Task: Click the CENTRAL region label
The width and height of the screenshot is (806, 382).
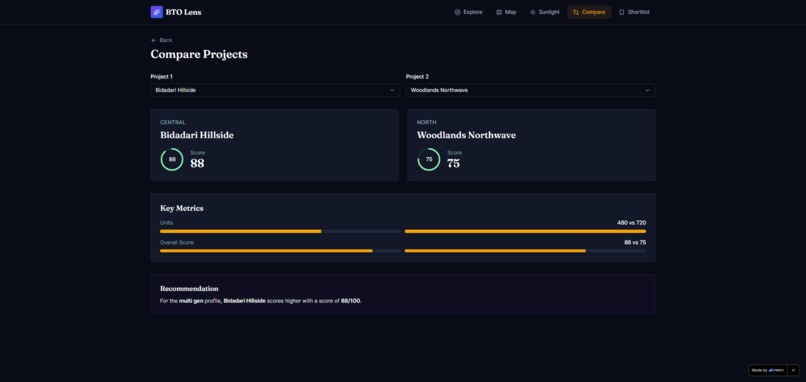Action: pyautogui.click(x=173, y=122)
